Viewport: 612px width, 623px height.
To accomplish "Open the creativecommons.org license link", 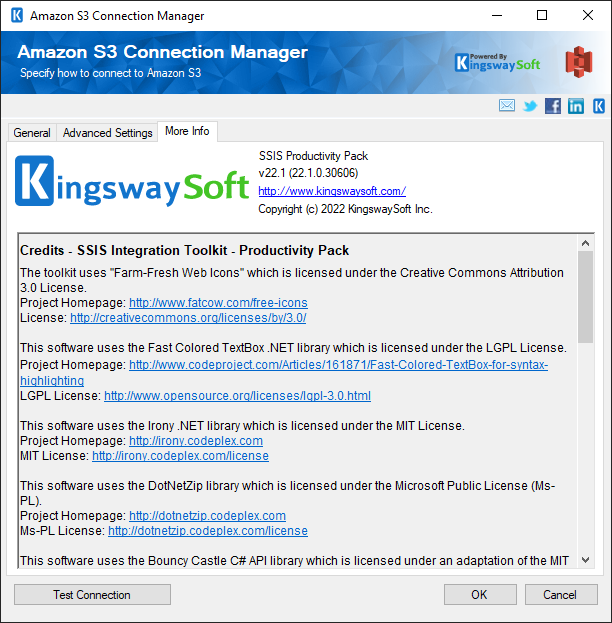I will tap(188, 318).
